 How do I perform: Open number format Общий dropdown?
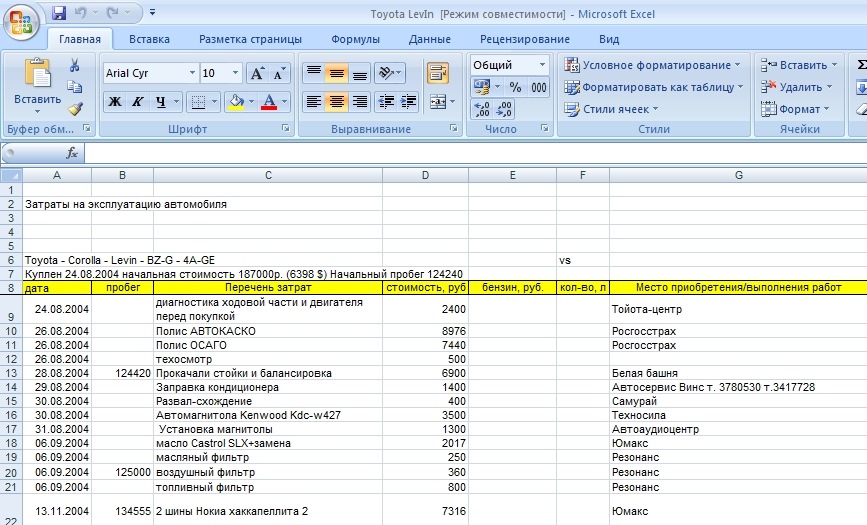coord(542,65)
